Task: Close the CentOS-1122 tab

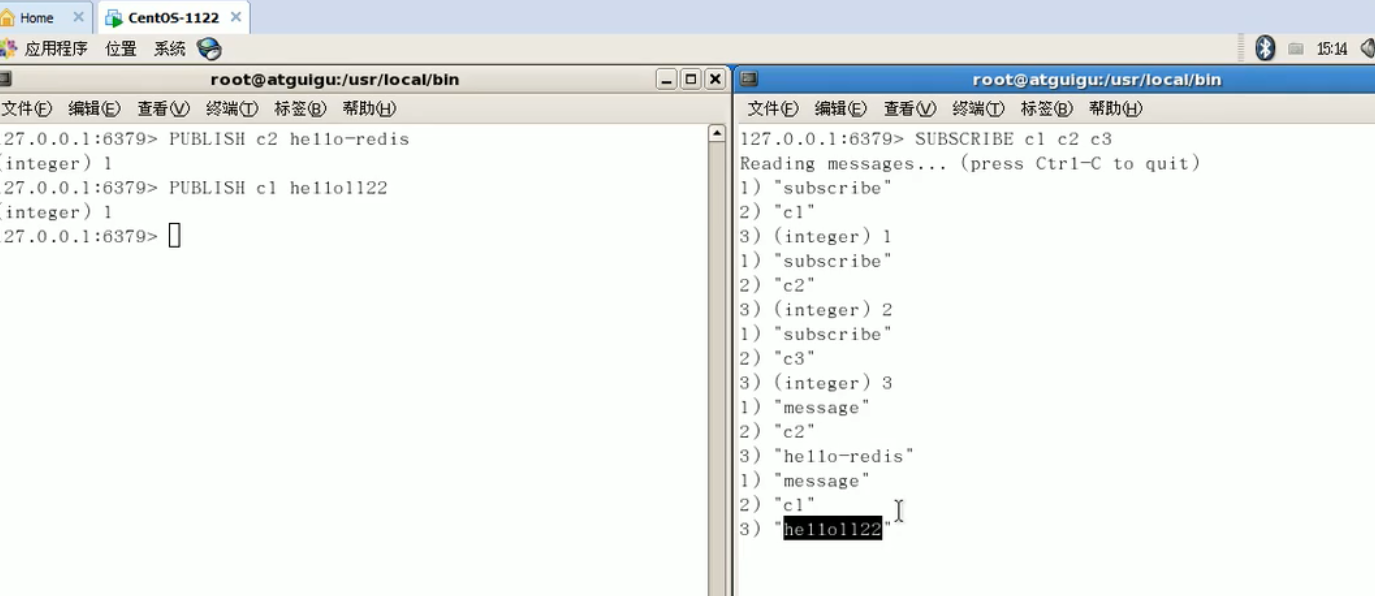Action: point(236,17)
